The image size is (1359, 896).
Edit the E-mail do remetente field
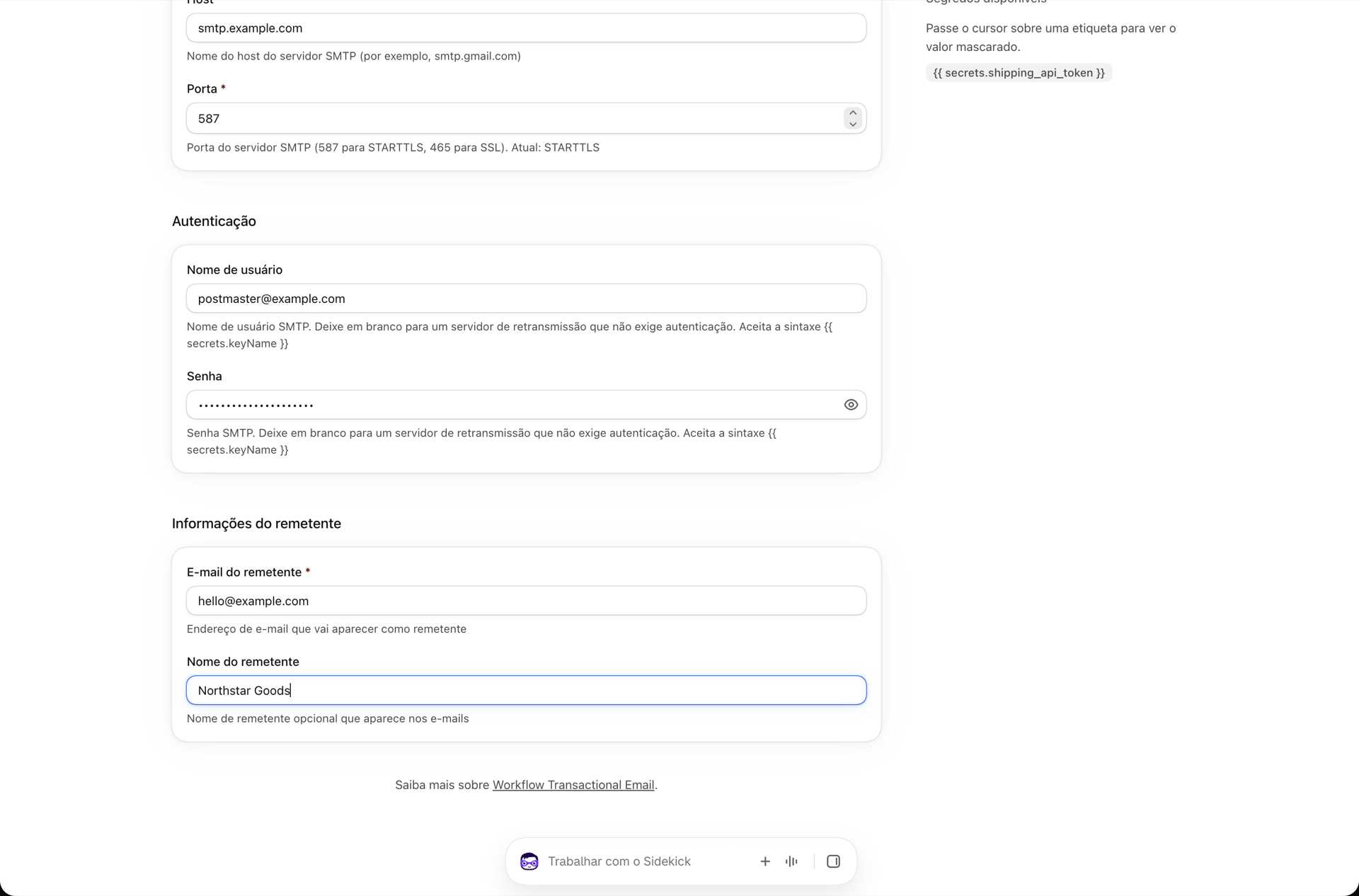coord(526,601)
